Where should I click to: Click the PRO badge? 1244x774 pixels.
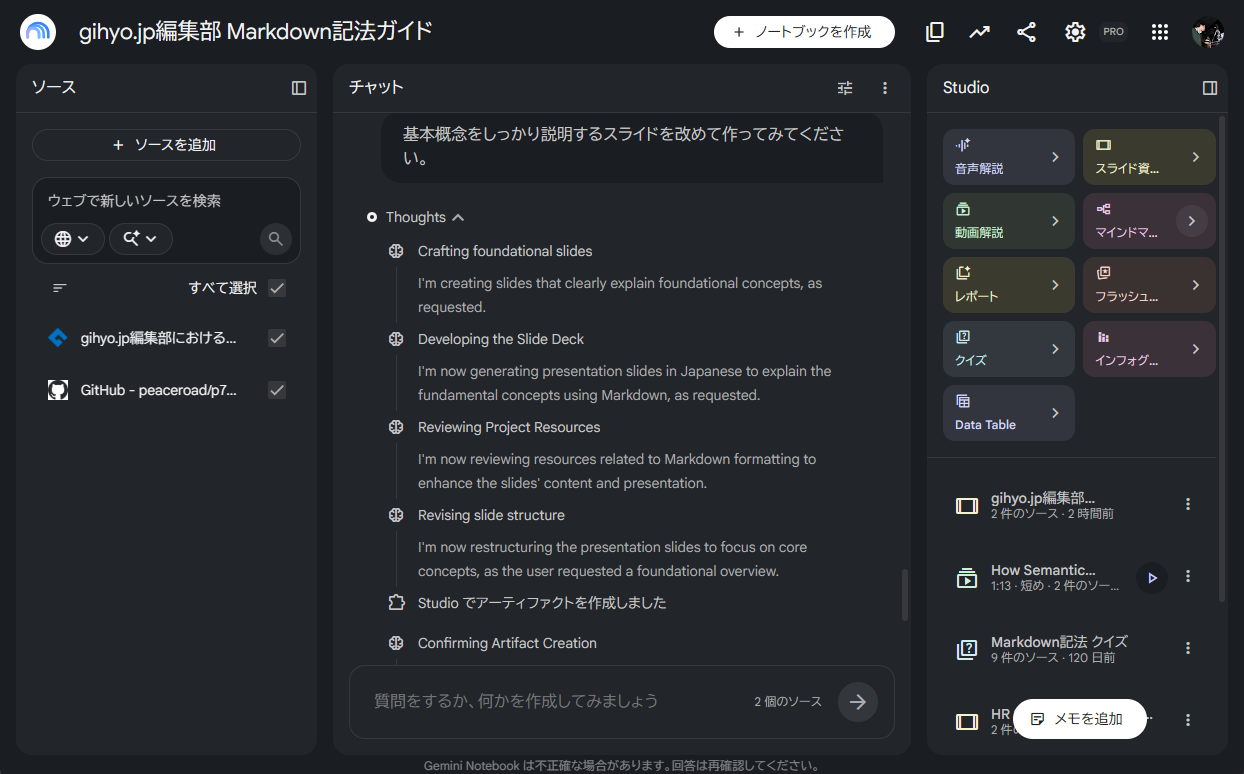[x=1113, y=32]
